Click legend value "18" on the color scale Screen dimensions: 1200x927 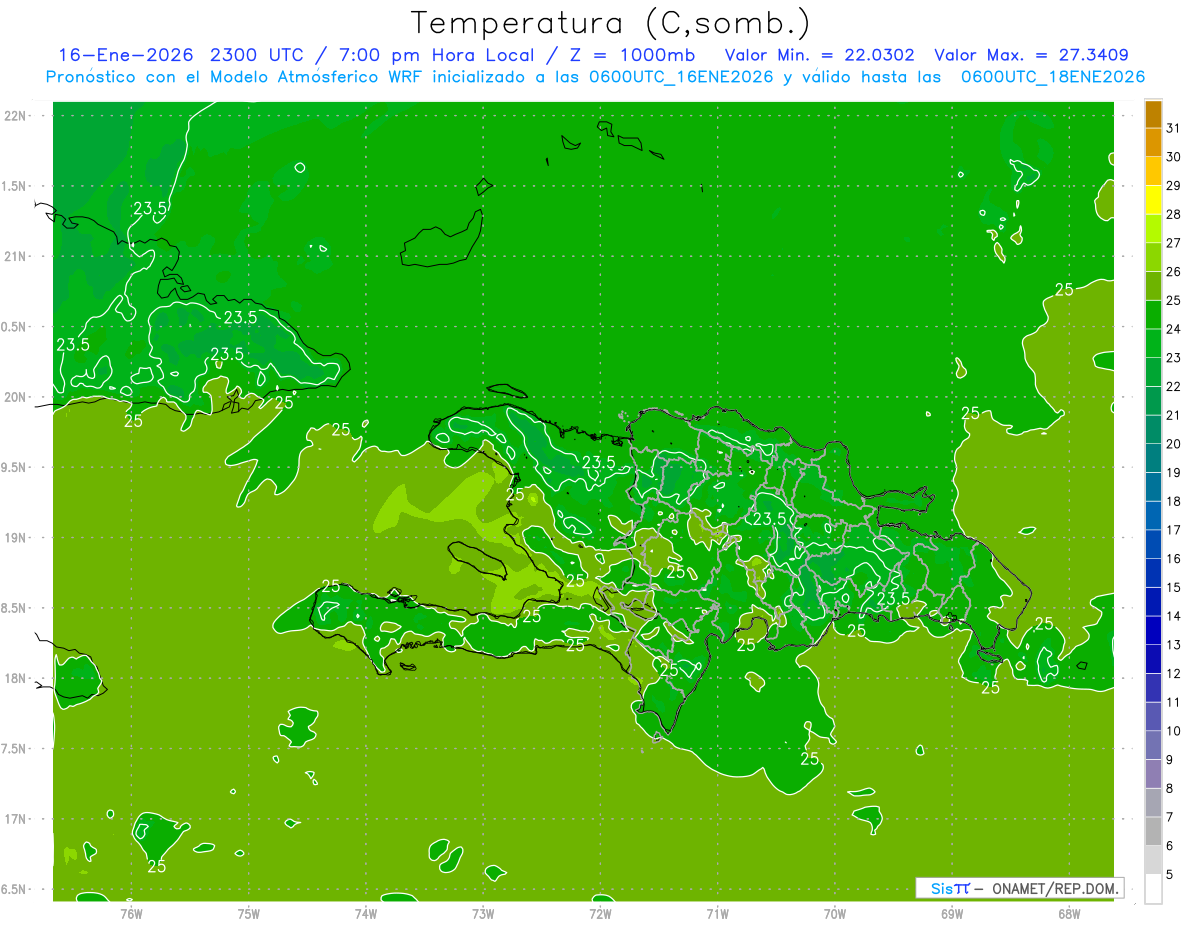[x=1174, y=502]
